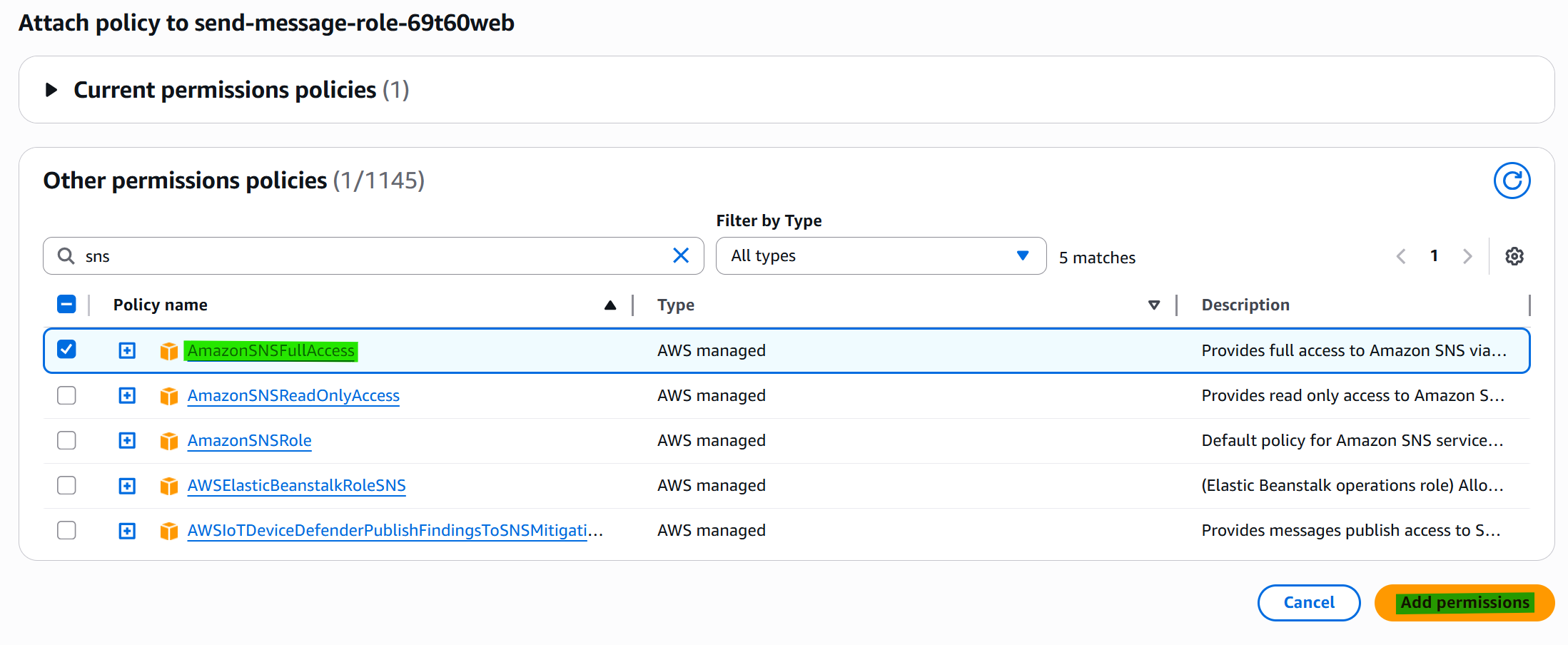Click 'AWS managed' type in AmazonSNSReadOnlyAccess row
The image size is (1568, 645).
click(712, 395)
